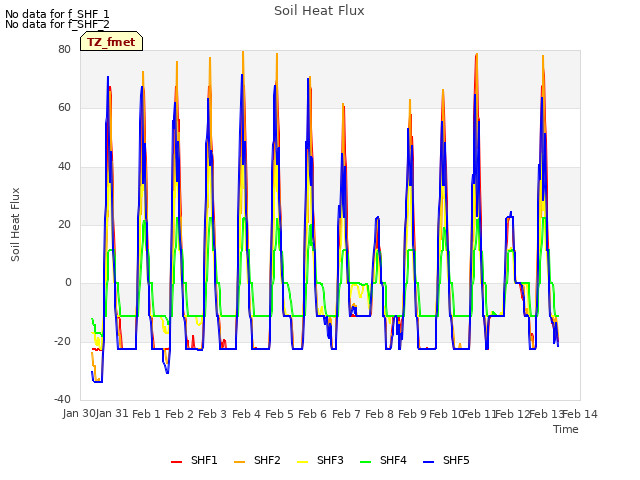Click the 'No data for f_SHF_1' message
Image resolution: width=640 pixels, height=480 pixels.
coord(57,14)
